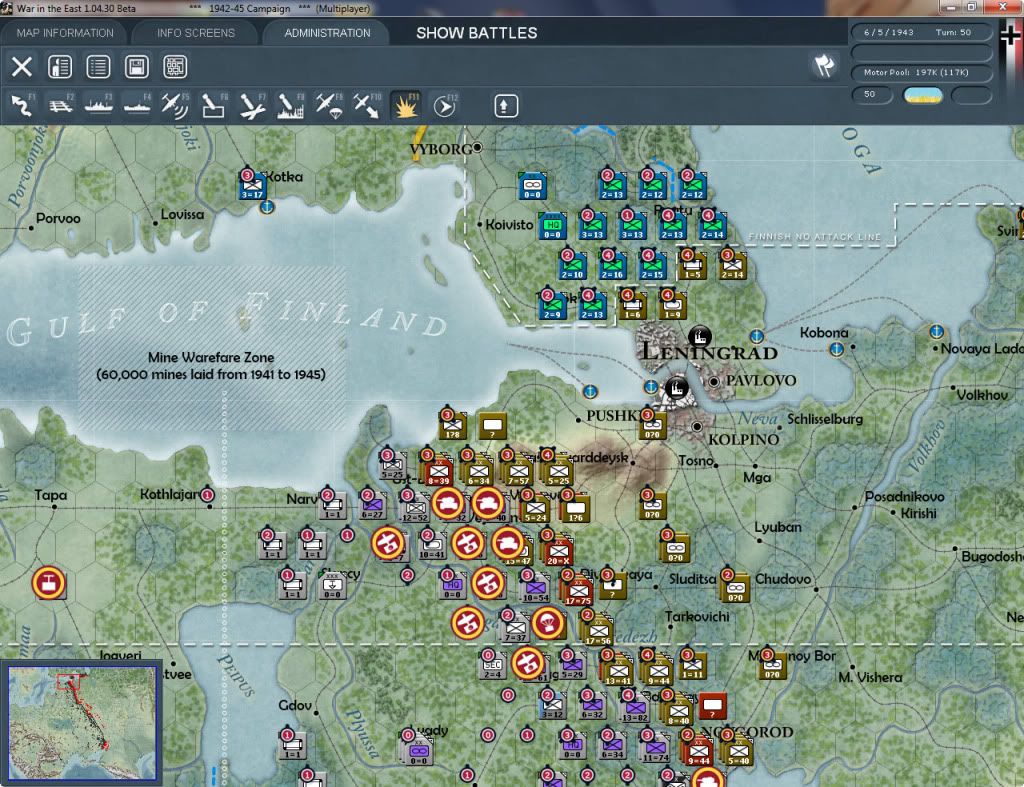Click the minimap overview thumbnail
This screenshot has width=1024, height=787.
pos(82,722)
